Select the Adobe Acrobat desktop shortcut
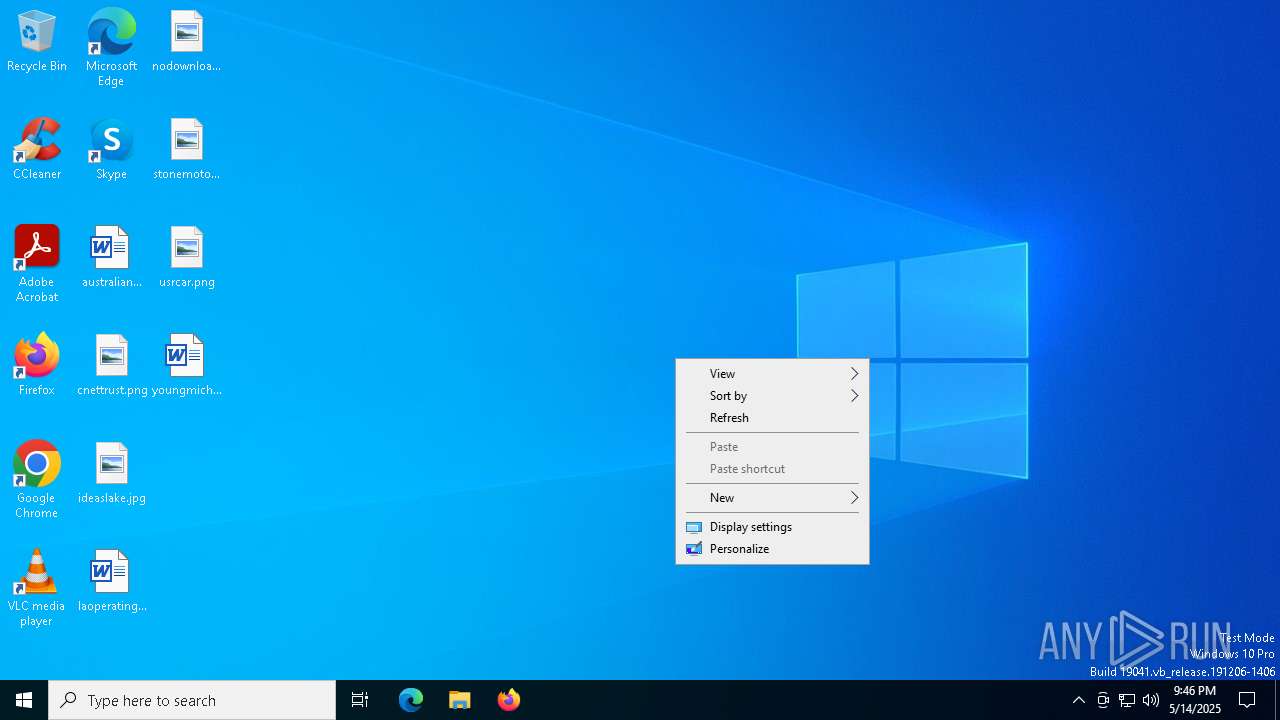Image resolution: width=1280 pixels, height=720 pixels. coord(37,264)
